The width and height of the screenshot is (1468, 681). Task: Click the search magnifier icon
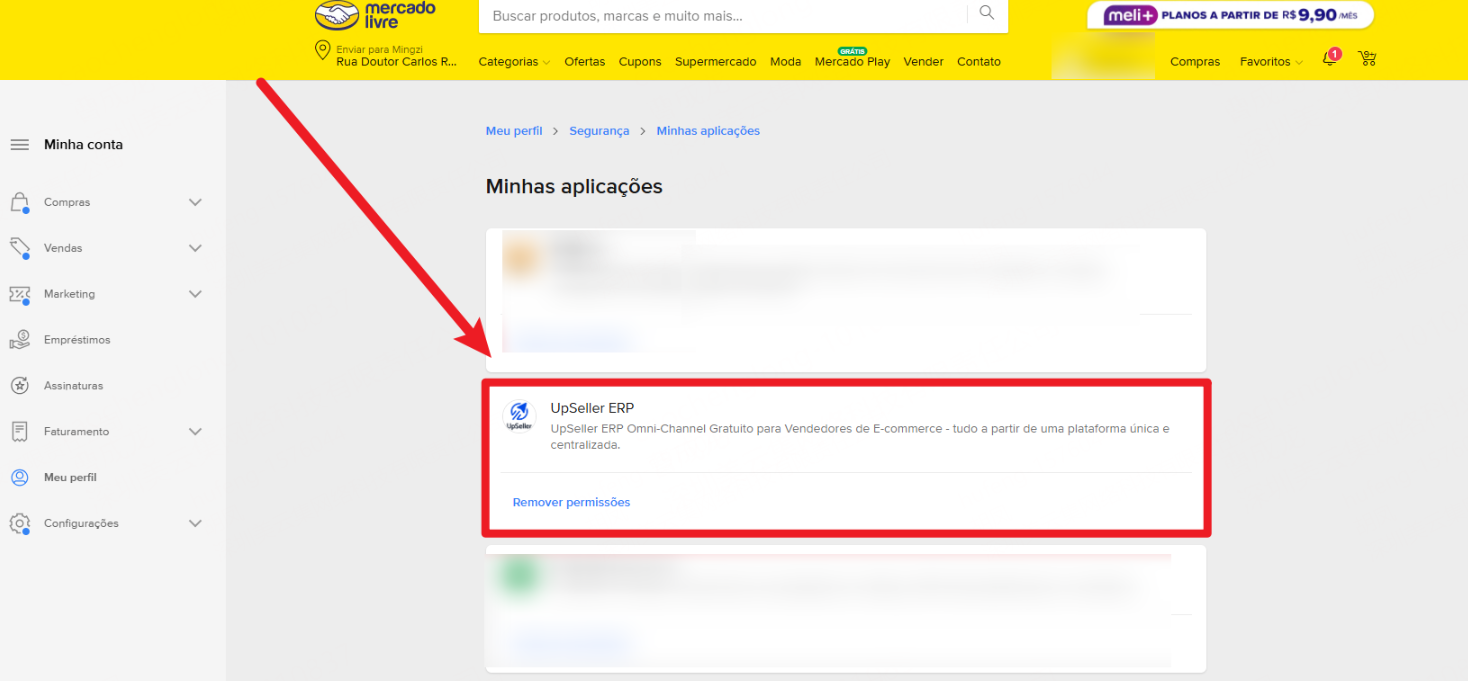(x=987, y=13)
